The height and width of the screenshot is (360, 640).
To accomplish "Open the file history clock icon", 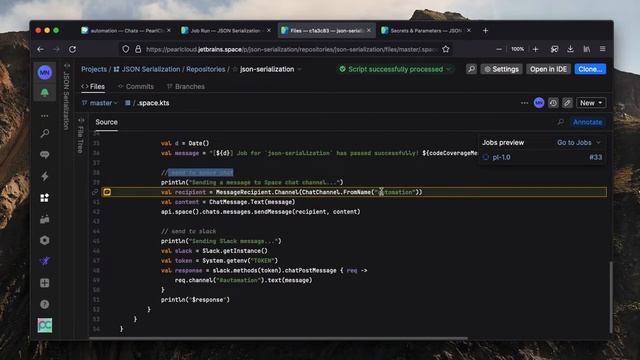I will [x=553, y=103].
